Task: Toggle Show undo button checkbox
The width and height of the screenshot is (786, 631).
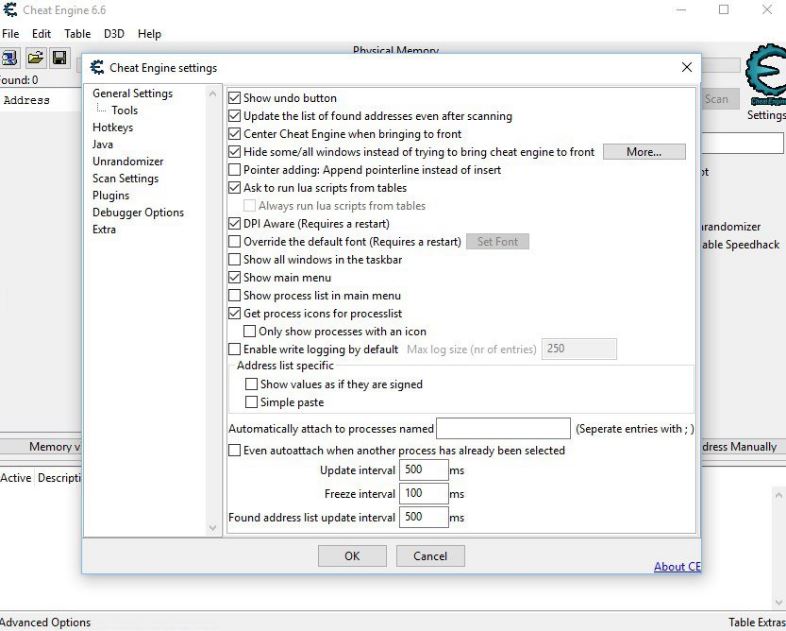Action: coord(235,98)
